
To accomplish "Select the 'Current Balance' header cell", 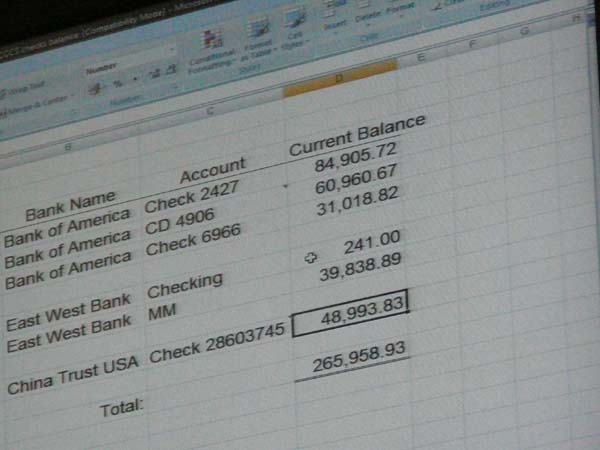I will click(x=357, y=135).
